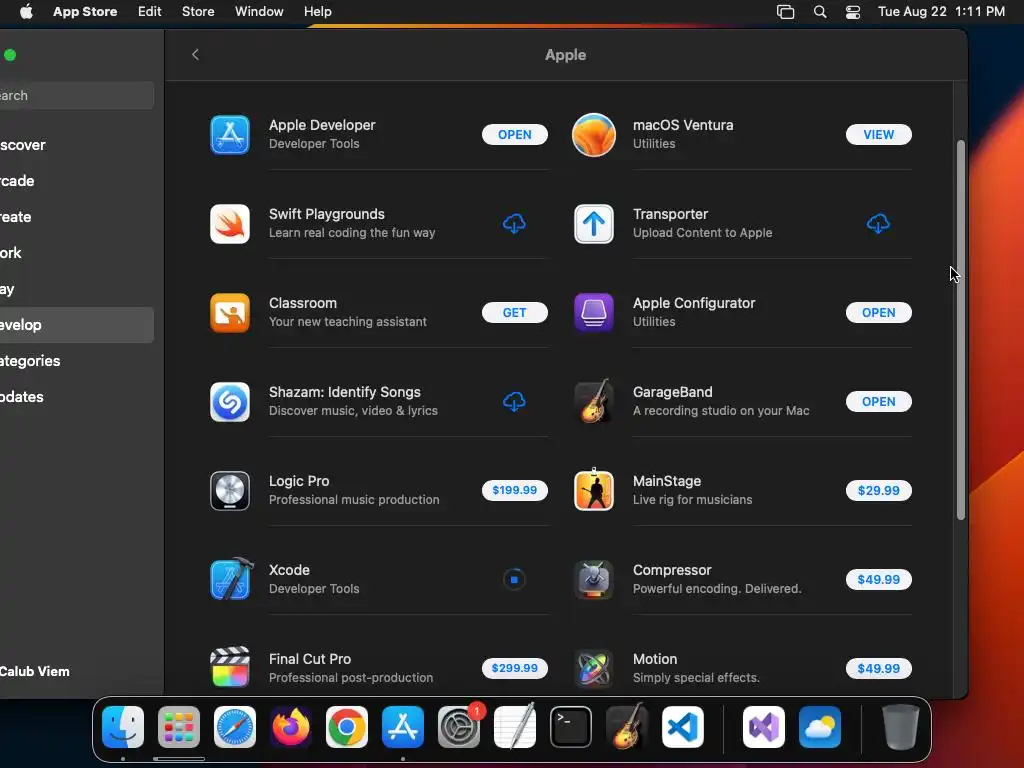Click the Apple Configurator app icon
Viewport: 1024px width, 768px height.
point(594,312)
